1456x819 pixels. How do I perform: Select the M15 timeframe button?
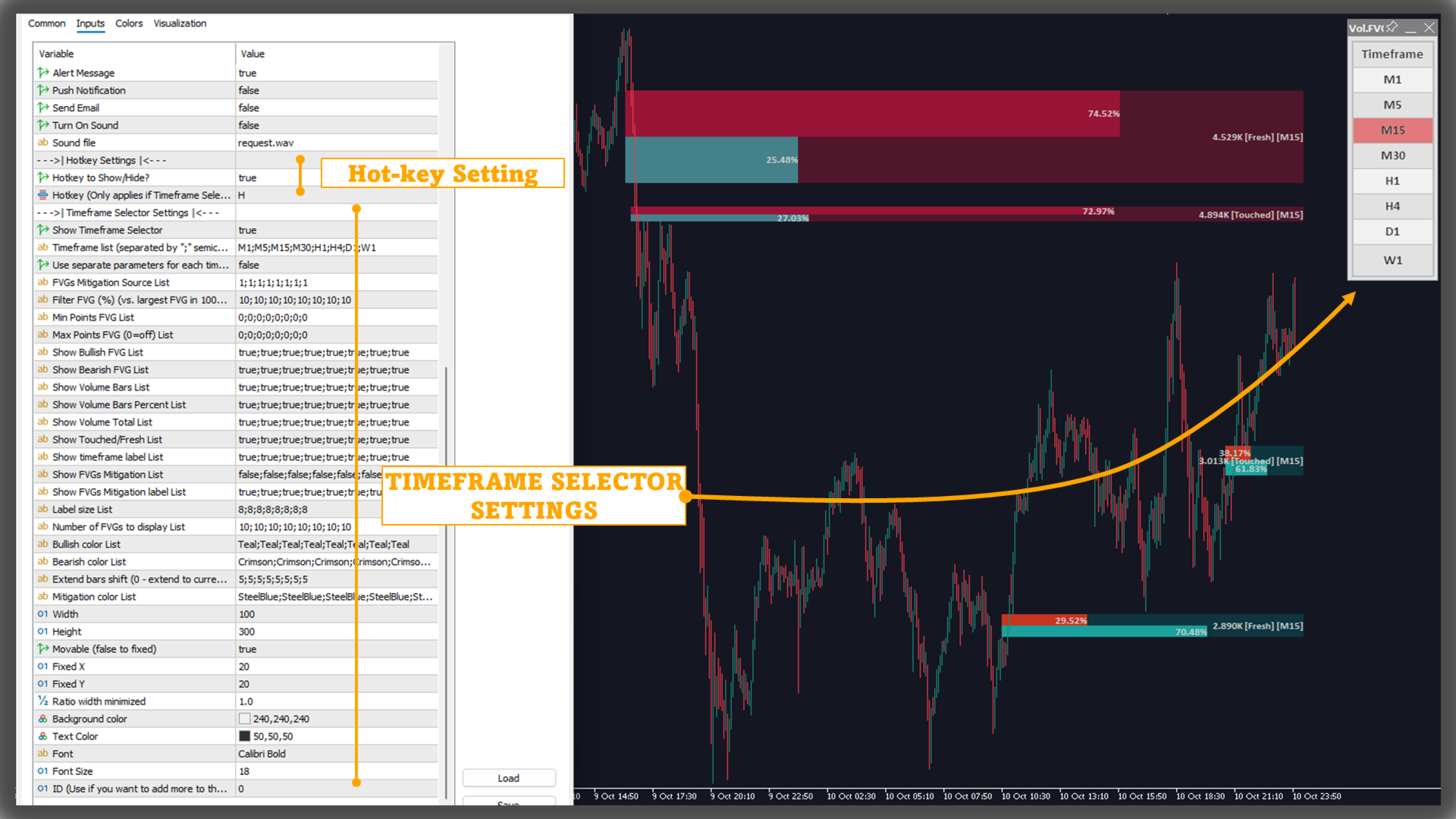pos(1392,130)
